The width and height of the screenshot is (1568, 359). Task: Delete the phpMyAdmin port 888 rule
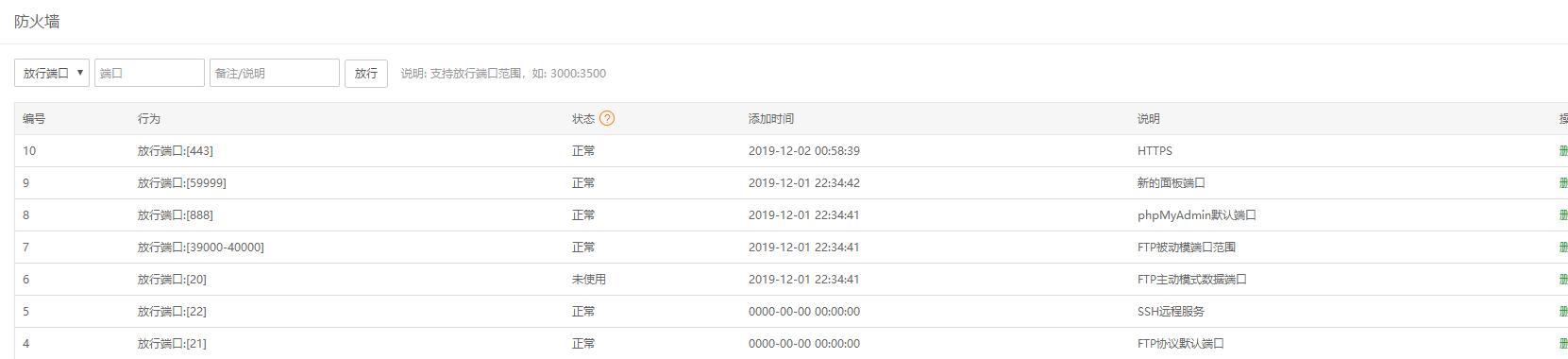click(1563, 215)
